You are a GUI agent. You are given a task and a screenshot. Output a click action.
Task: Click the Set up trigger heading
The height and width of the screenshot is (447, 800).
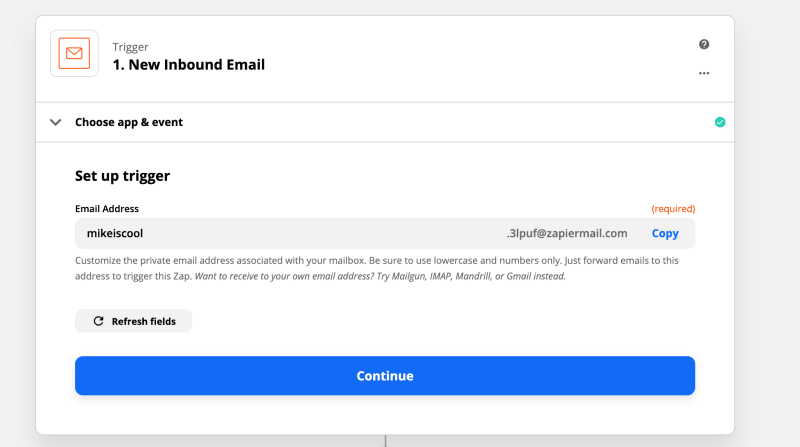click(122, 176)
